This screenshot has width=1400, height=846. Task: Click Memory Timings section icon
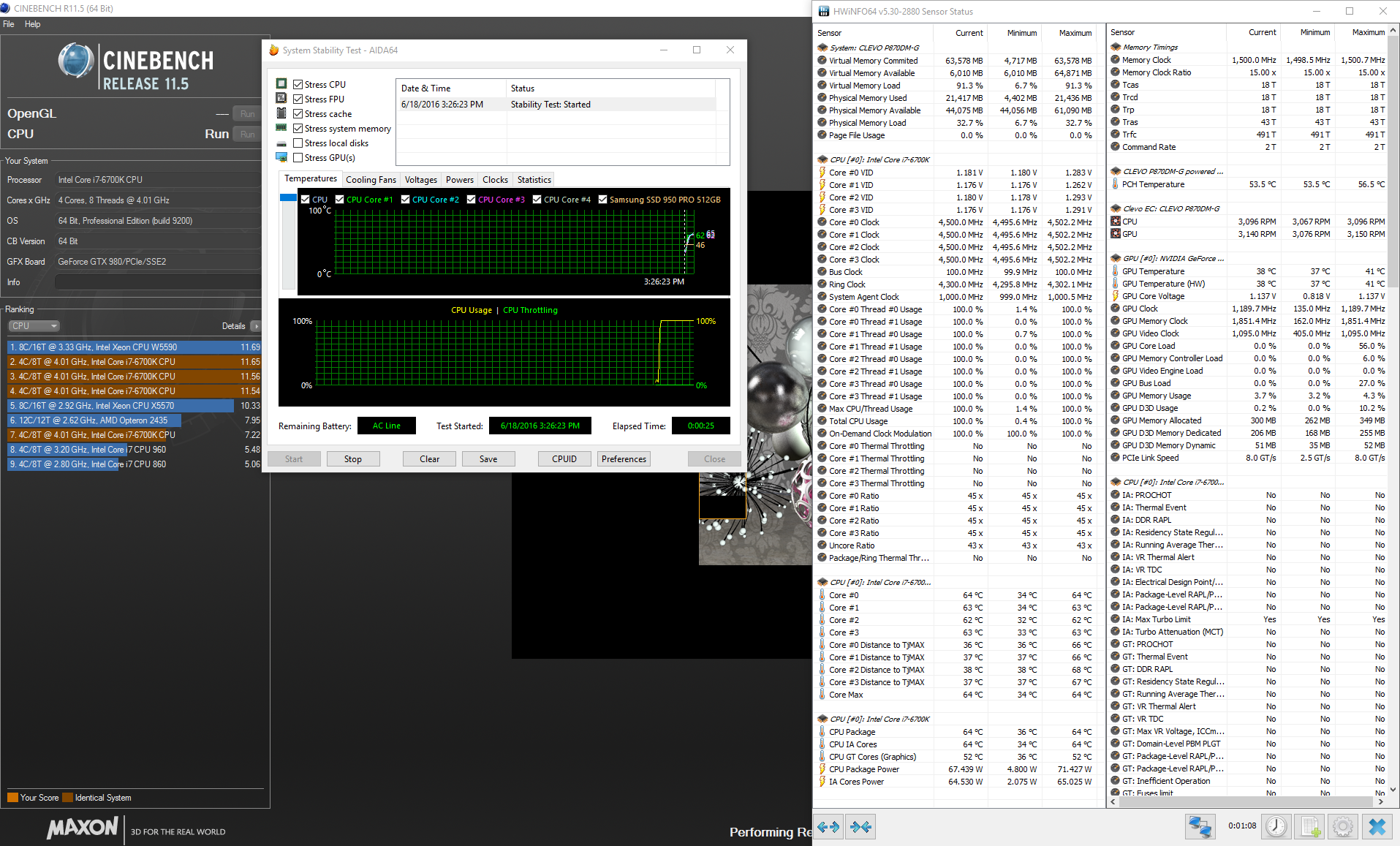coord(1116,47)
